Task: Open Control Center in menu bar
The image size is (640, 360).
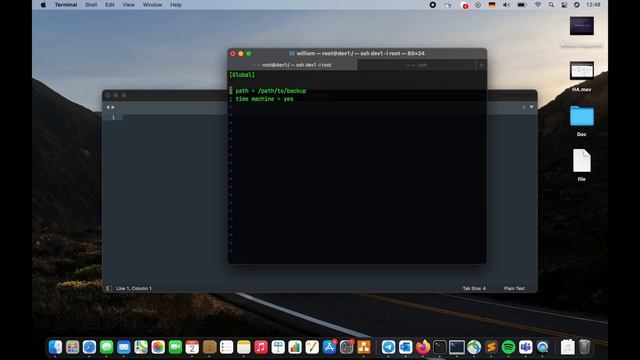Action: [x=564, y=5]
